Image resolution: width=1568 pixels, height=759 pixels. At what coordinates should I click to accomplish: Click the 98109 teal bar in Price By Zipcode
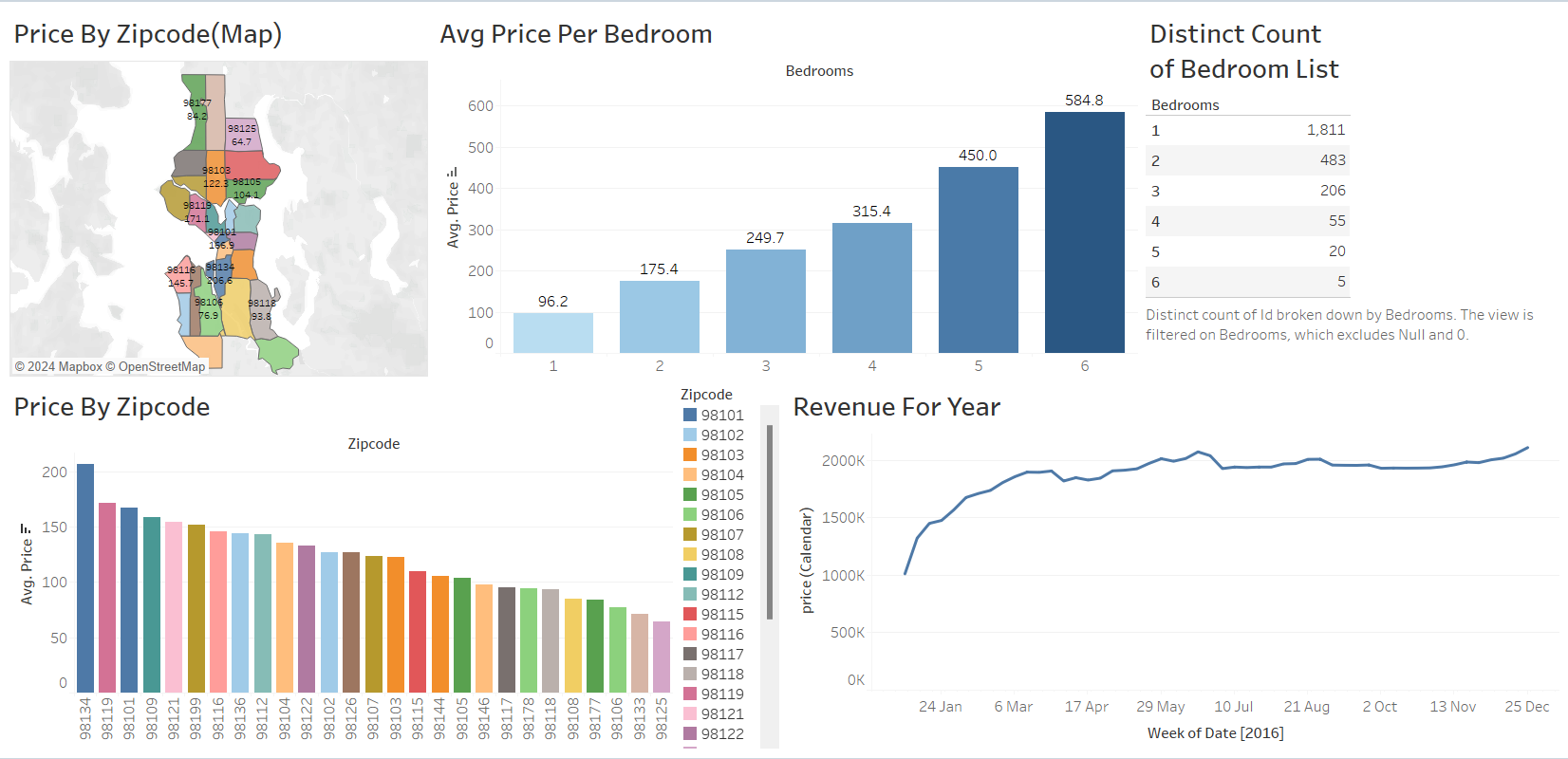click(152, 604)
